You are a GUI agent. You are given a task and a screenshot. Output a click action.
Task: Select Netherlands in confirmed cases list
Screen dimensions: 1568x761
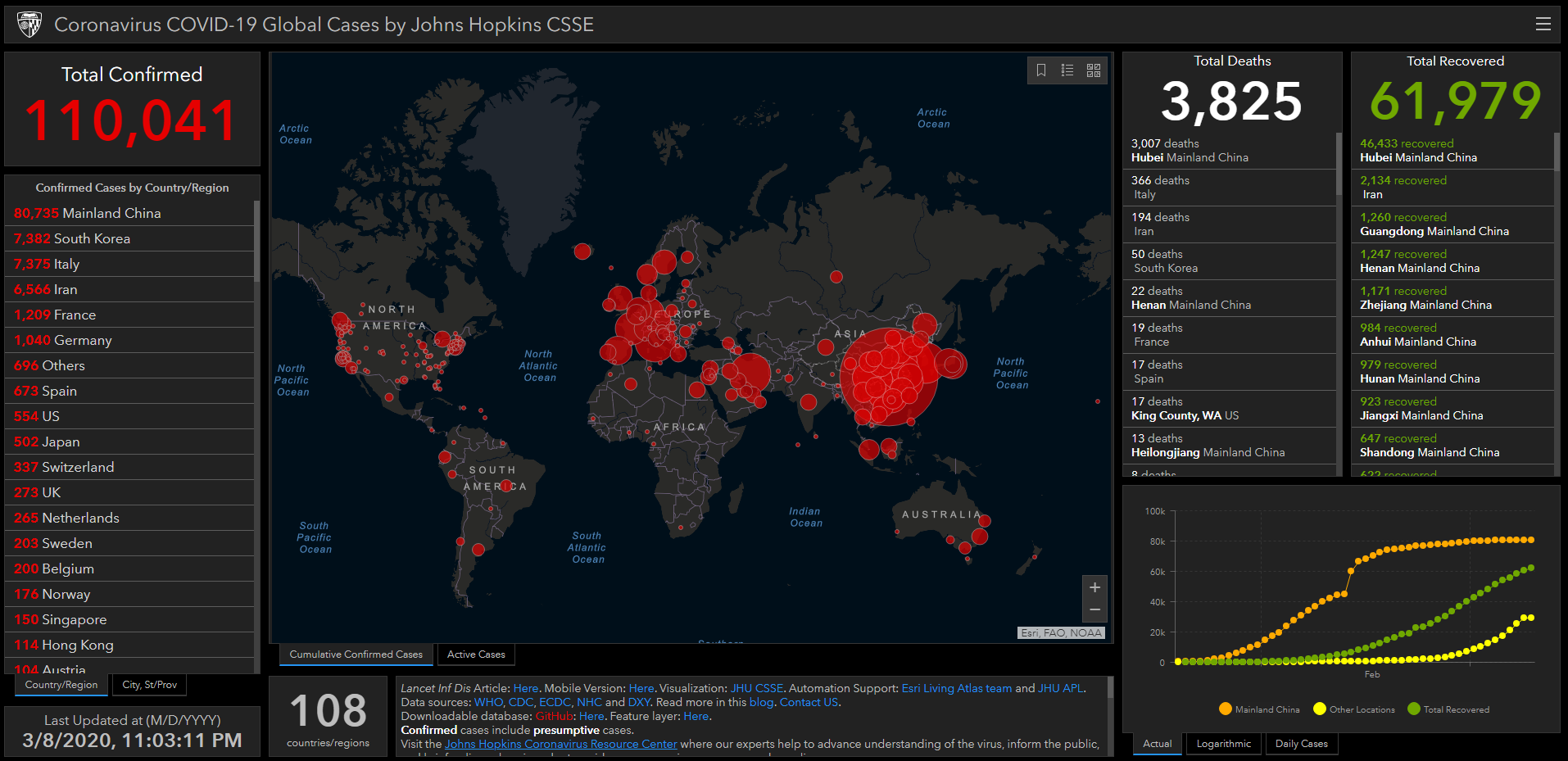click(131, 518)
